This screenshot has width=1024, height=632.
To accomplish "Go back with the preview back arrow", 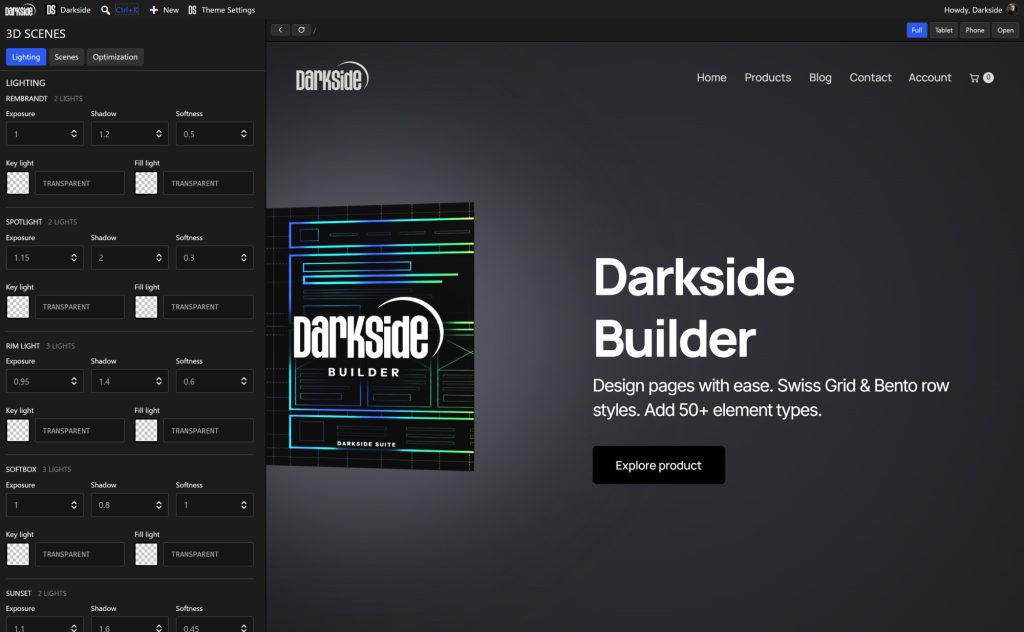I will click(x=280, y=30).
